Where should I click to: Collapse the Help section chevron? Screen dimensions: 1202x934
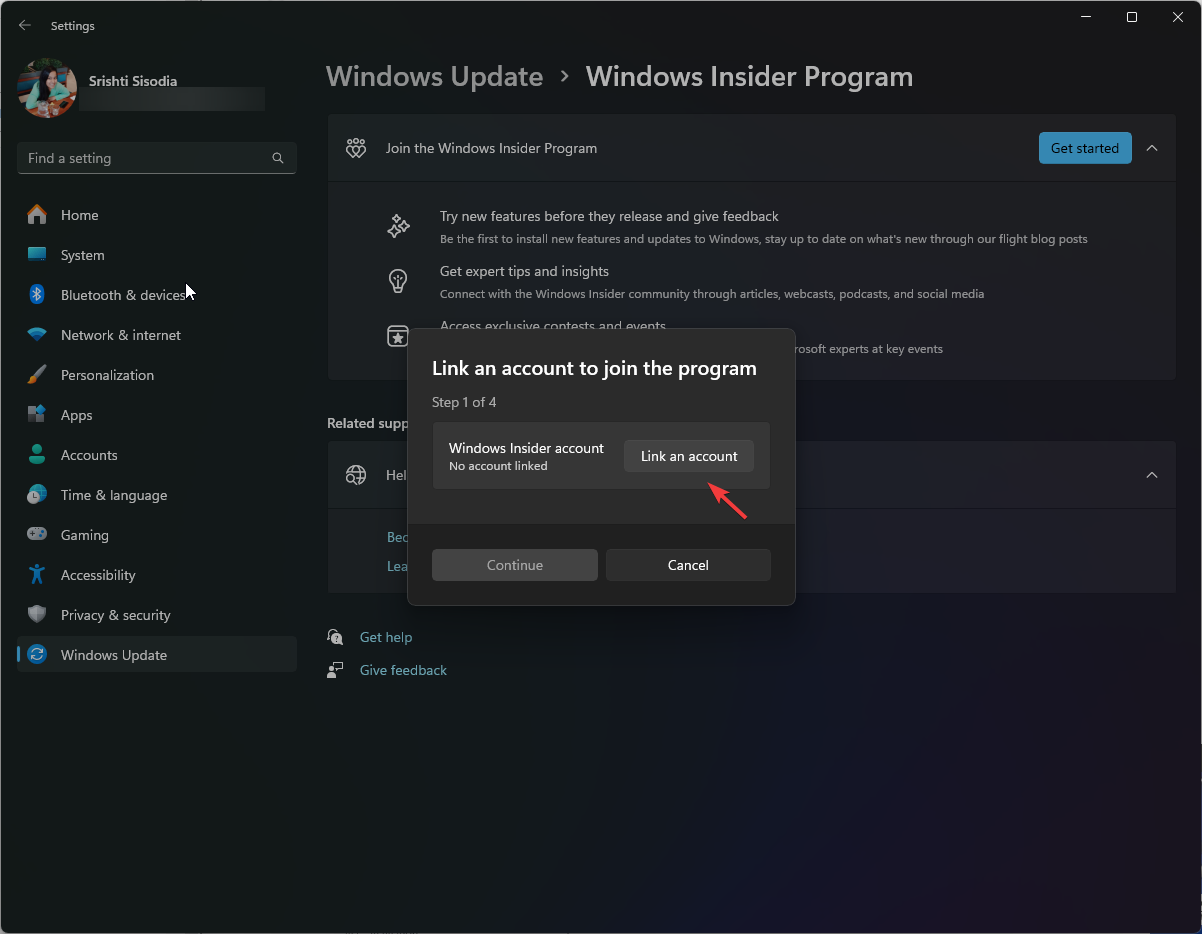click(x=1152, y=474)
